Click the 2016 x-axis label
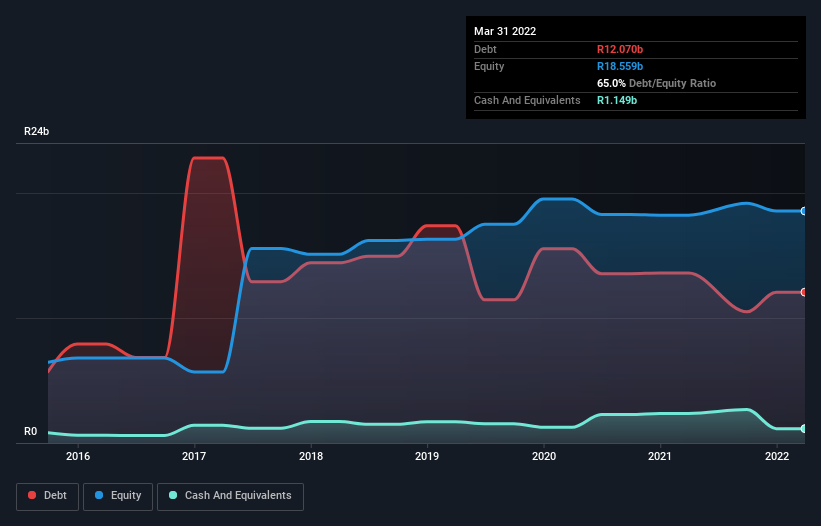Screen dimensions: 821x526 pos(77,456)
